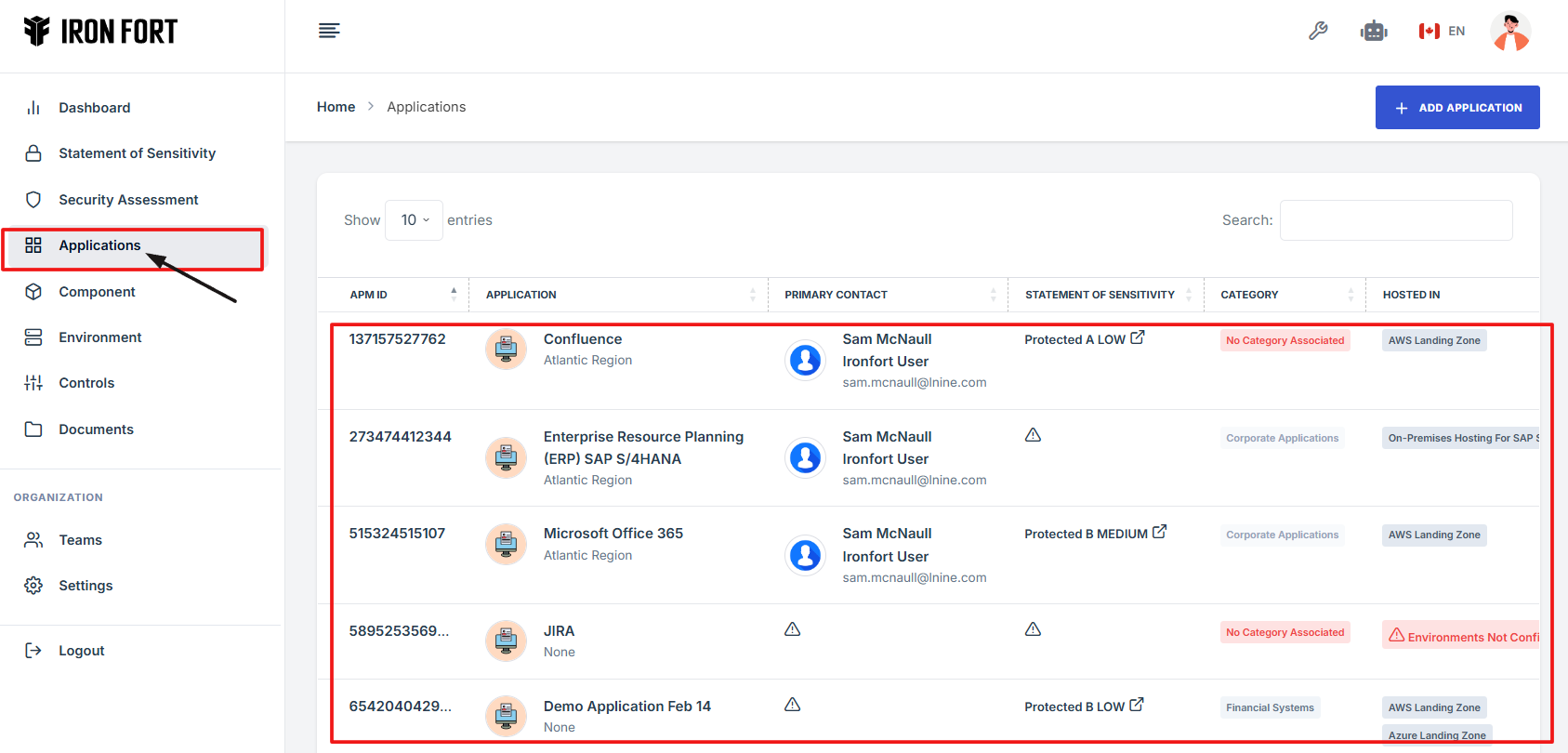Click the hamburger menu icon
The image size is (1568, 753).
pyautogui.click(x=329, y=31)
